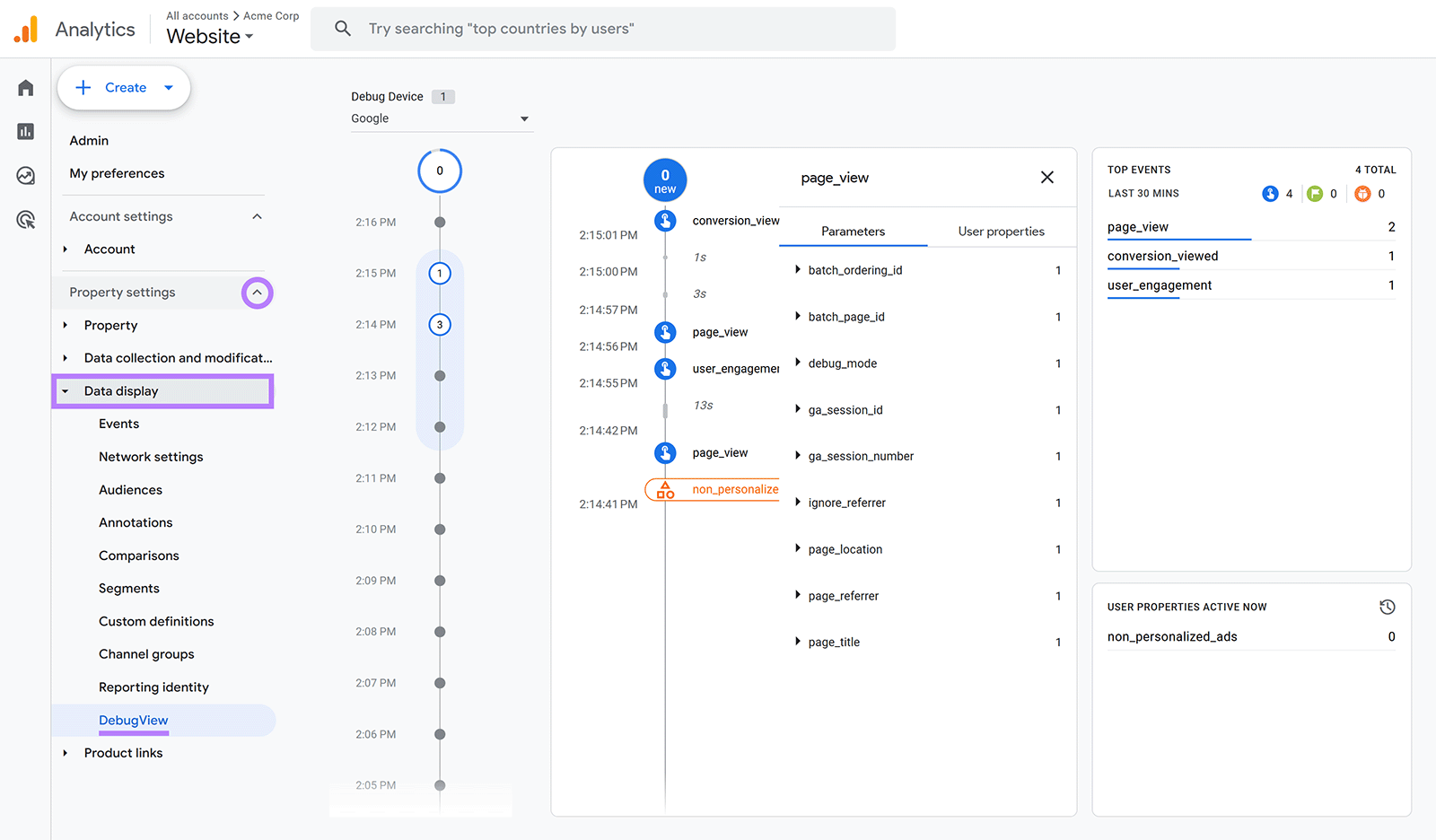Click conversion_viewed in Top Events list

coord(1163,256)
